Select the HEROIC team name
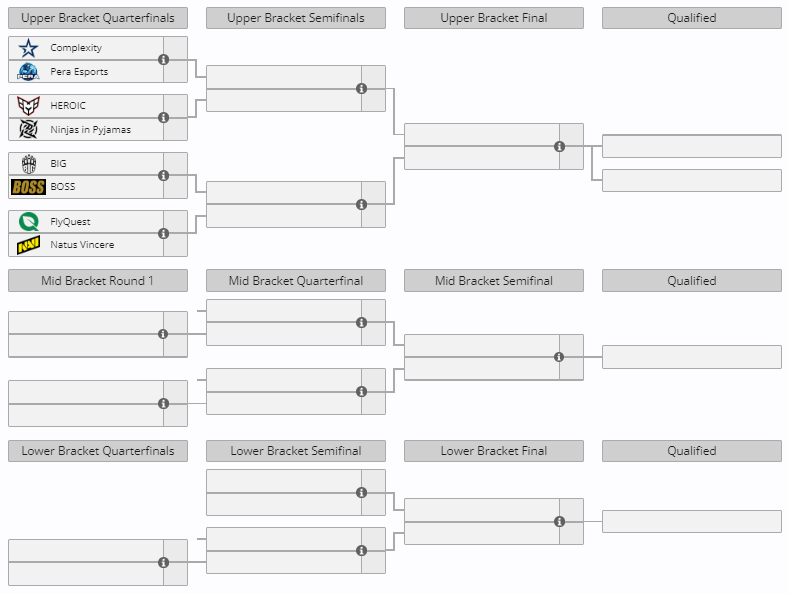This screenshot has height=594, width=788. [x=68, y=106]
